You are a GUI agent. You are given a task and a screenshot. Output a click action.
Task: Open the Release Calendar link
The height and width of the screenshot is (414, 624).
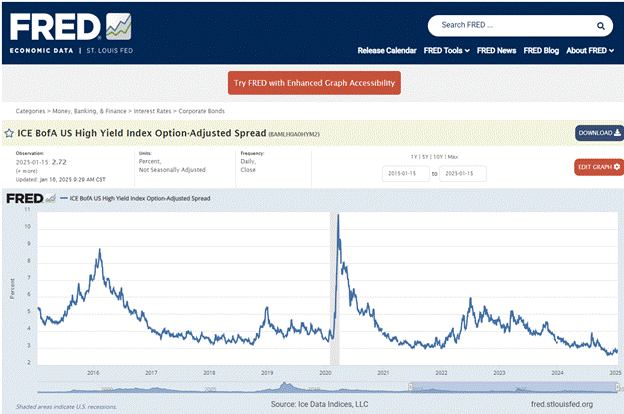click(387, 51)
